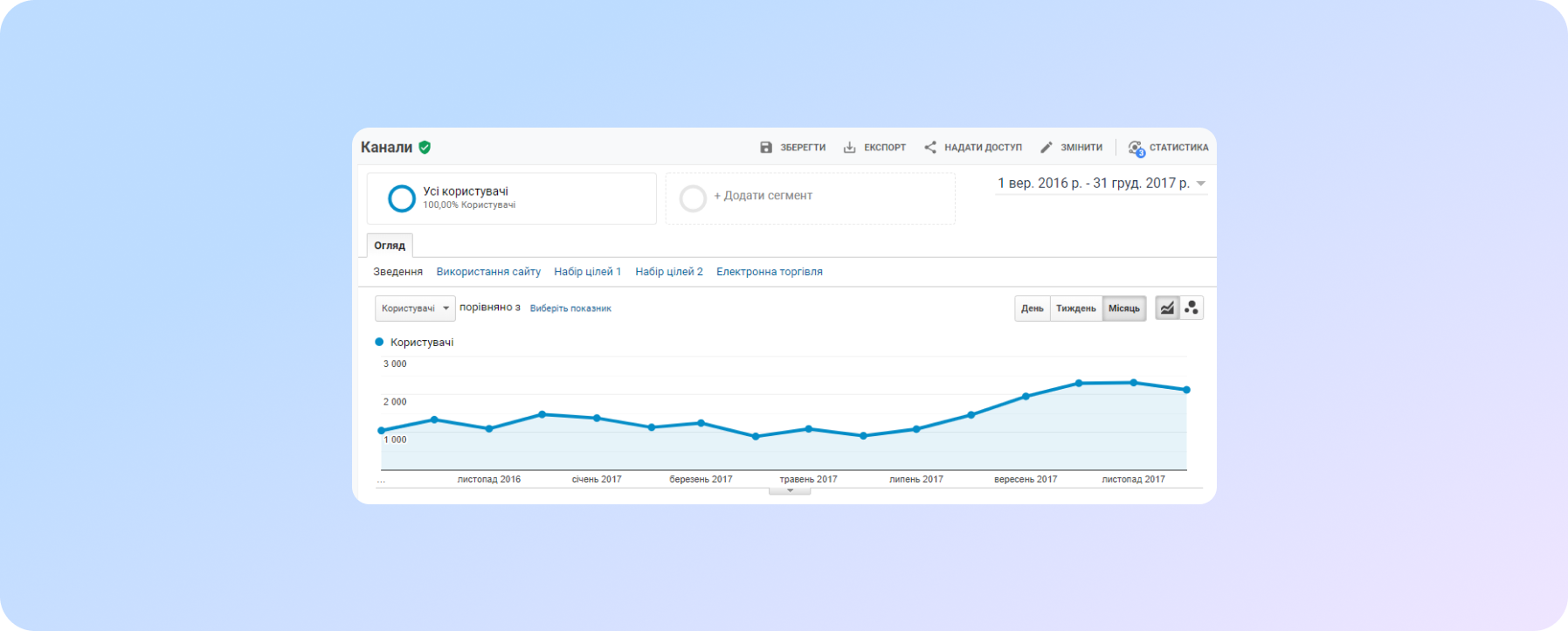This screenshot has height=631, width=1568.
Task: Switch chart granularity to День
Action: coord(1033,309)
